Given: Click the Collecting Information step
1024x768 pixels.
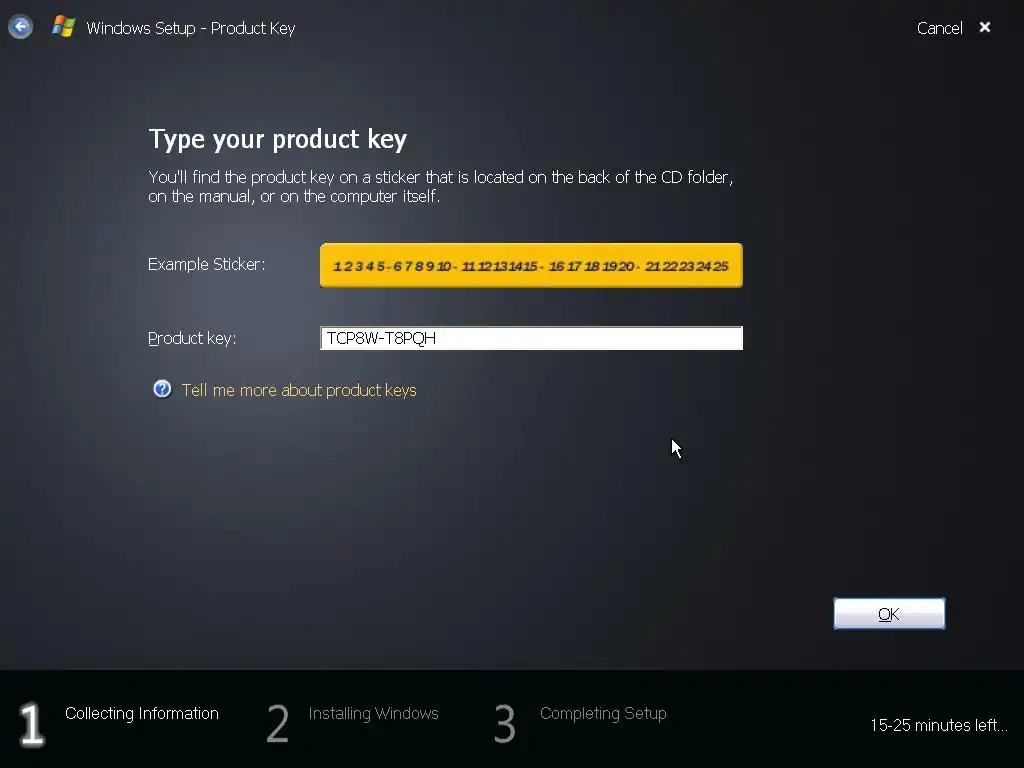Looking at the screenshot, I should (142, 713).
